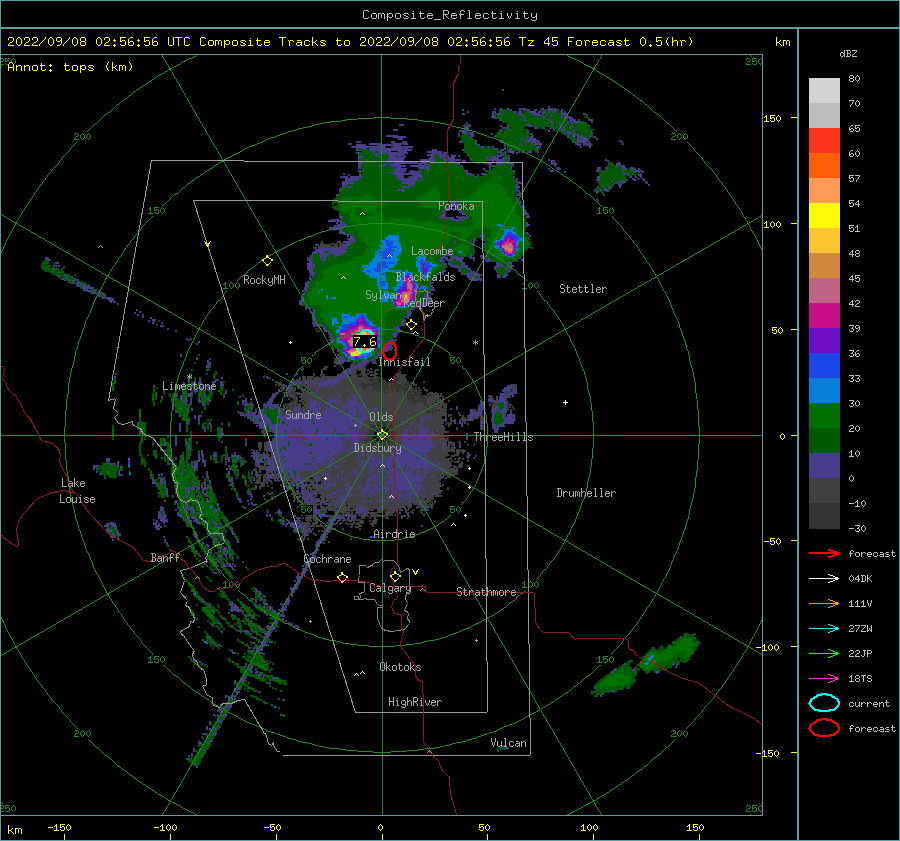The image size is (900, 841).
Task: Click the white 04DK arrow in legend
Action: 824,579
